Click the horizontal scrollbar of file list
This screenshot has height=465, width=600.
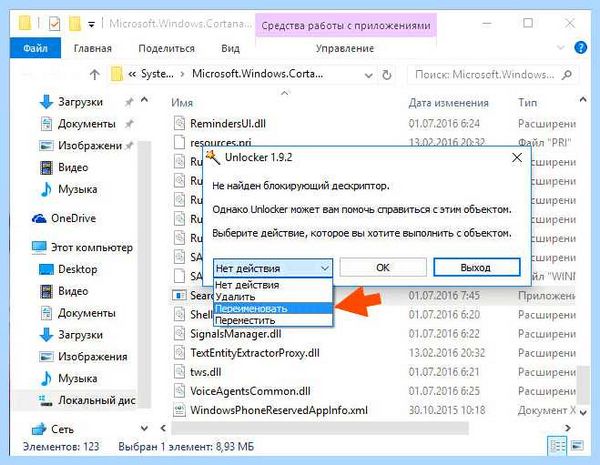pos(320,428)
